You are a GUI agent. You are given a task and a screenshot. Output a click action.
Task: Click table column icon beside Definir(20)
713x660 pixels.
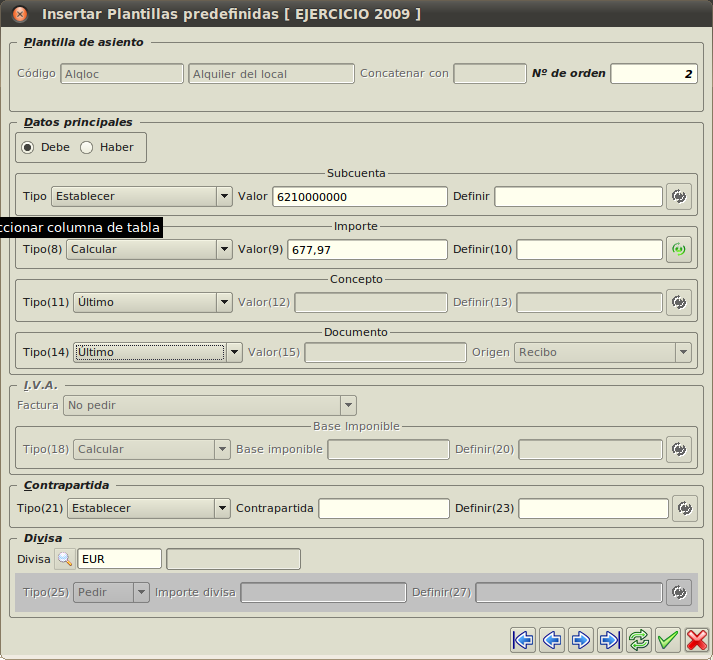pyautogui.click(x=679, y=449)
